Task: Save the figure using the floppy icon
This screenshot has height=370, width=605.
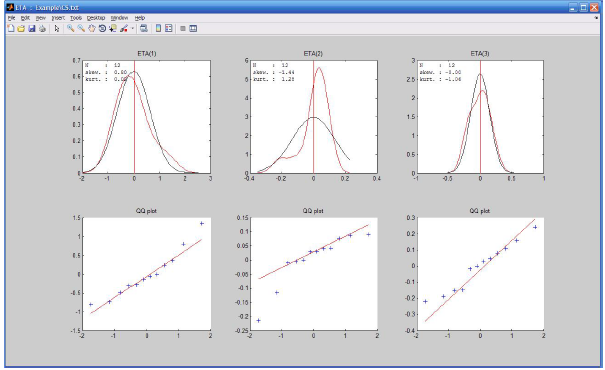Action: pyautogui.click(x=32, y=28)
